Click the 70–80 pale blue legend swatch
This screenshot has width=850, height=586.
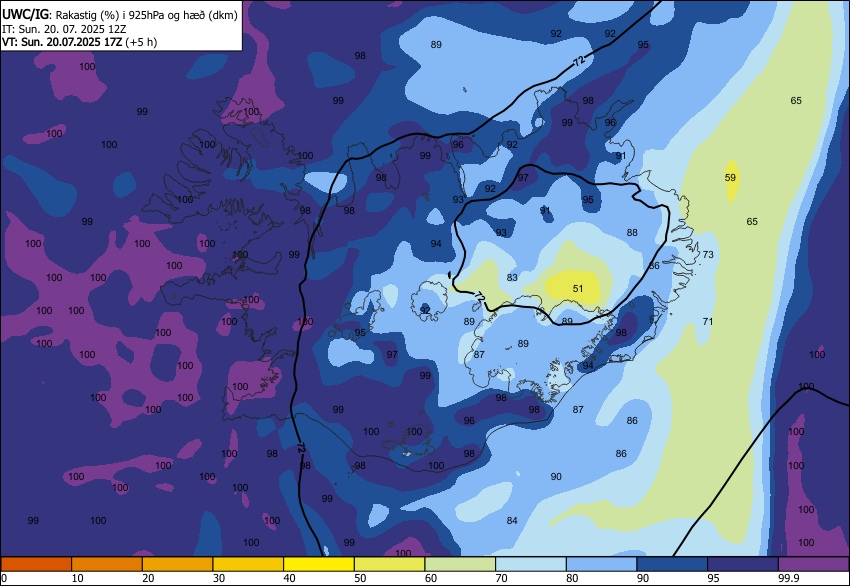[531, 564]
